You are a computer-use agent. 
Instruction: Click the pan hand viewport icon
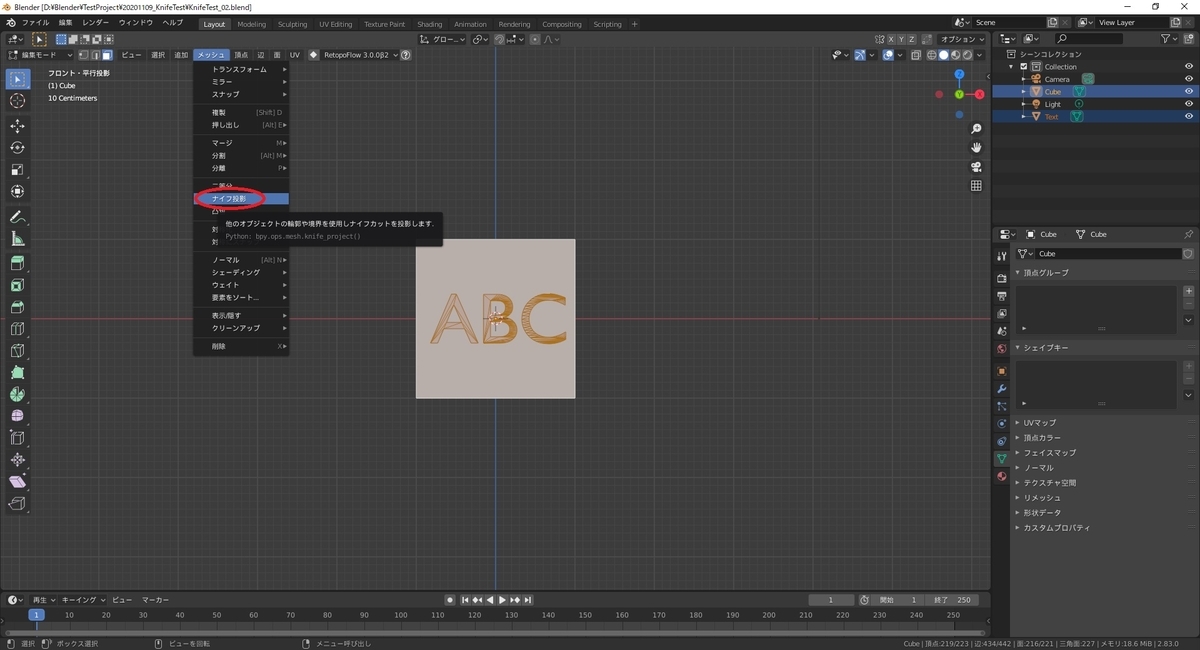[976, 148]
